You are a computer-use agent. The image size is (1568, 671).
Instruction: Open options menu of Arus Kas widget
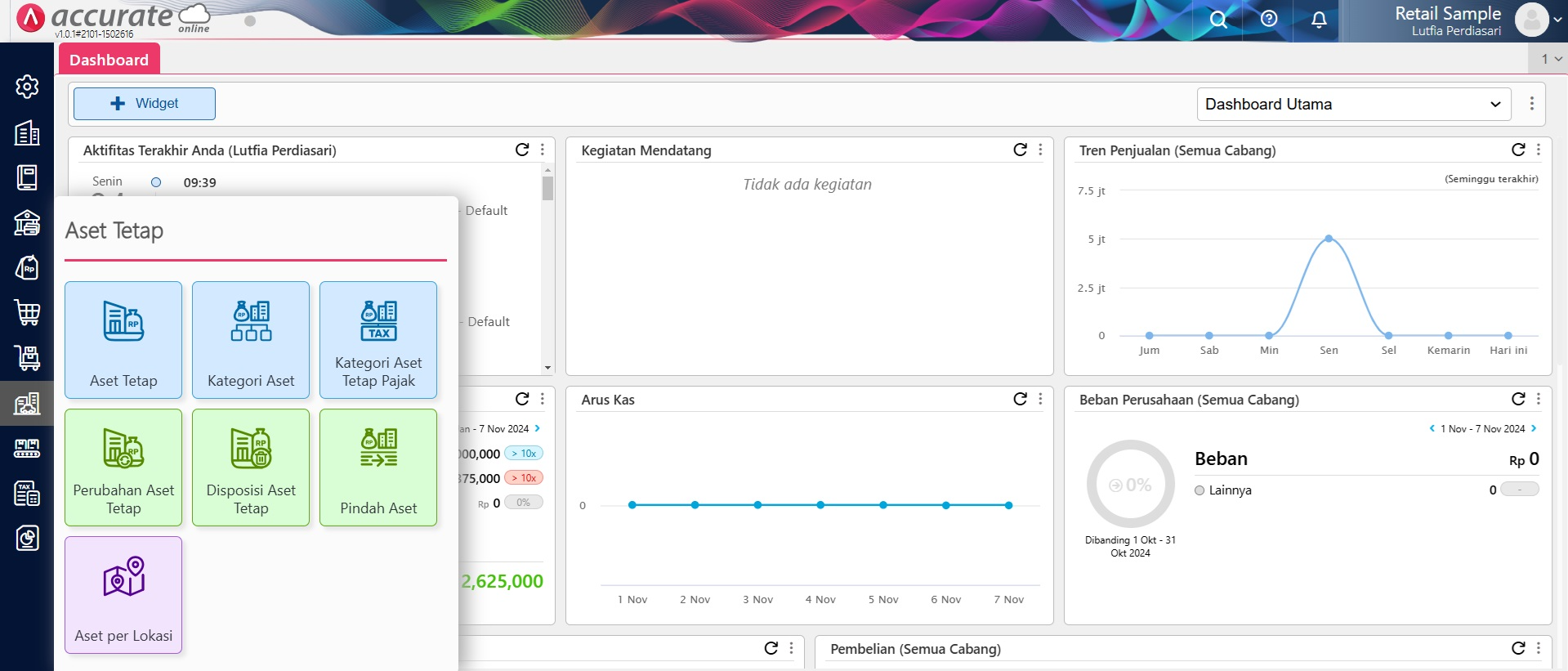pyautogui.click(x=1040, y=399)
